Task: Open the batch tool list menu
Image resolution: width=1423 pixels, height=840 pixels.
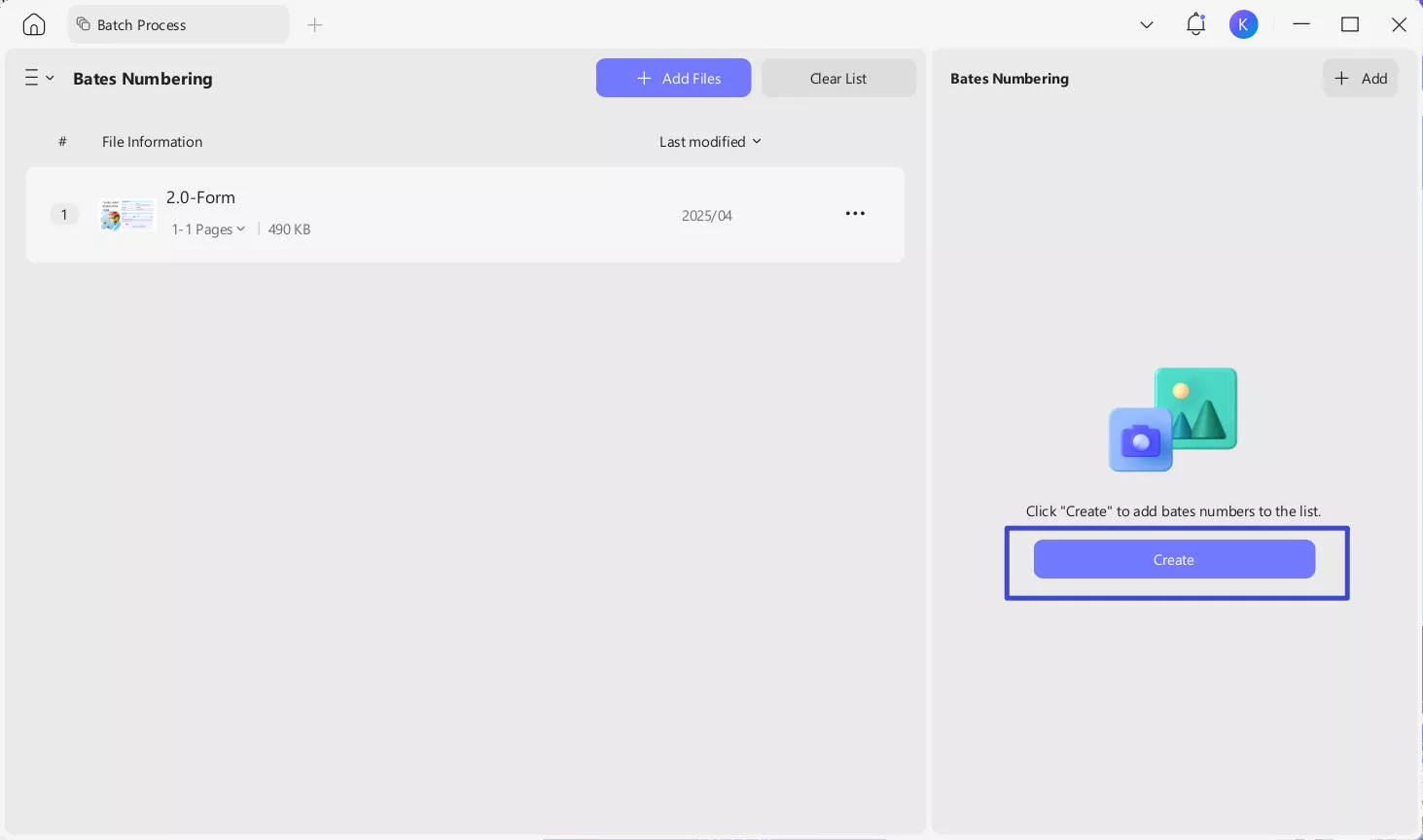Action: [39, 79]
